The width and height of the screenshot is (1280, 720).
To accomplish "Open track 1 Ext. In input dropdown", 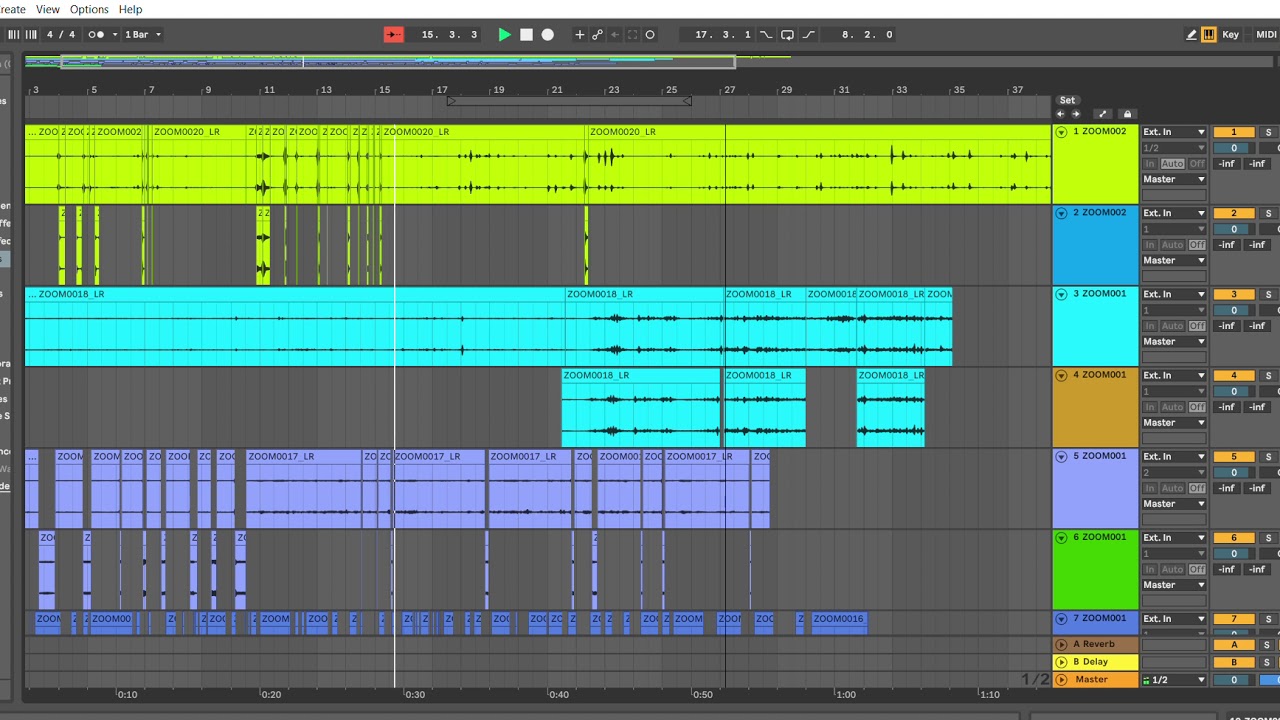I will click(1174, 132).
